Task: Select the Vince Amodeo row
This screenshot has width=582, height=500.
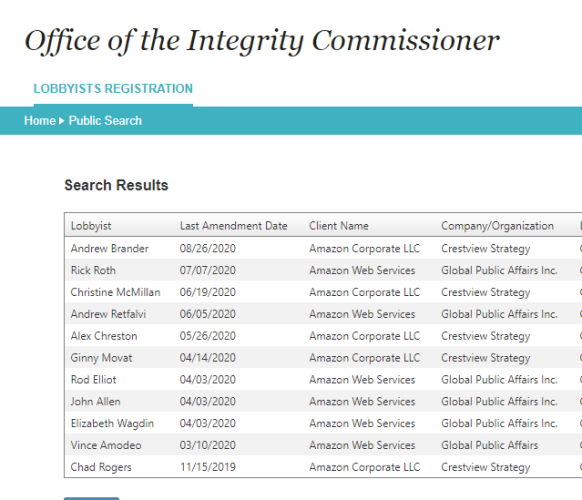Action: point(323,445)
